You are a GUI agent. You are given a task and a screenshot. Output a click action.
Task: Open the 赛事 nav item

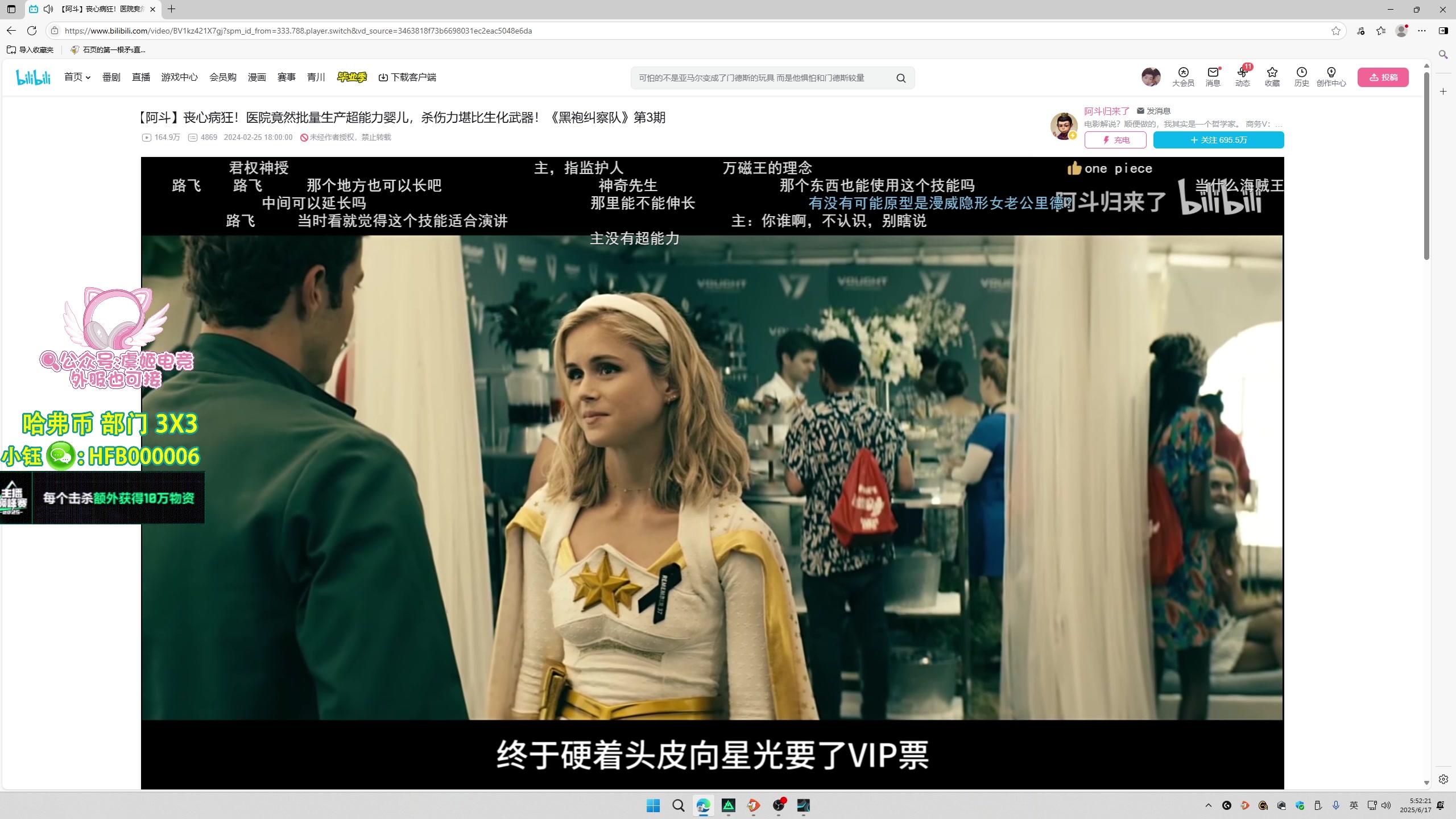coord(286,77)
